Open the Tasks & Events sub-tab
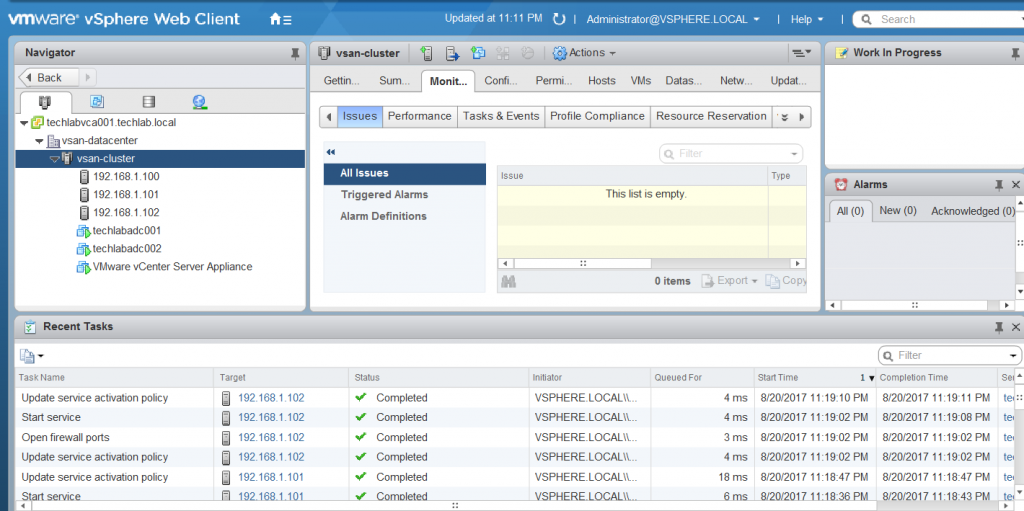The image size is (1024, 511). (501, 116)
